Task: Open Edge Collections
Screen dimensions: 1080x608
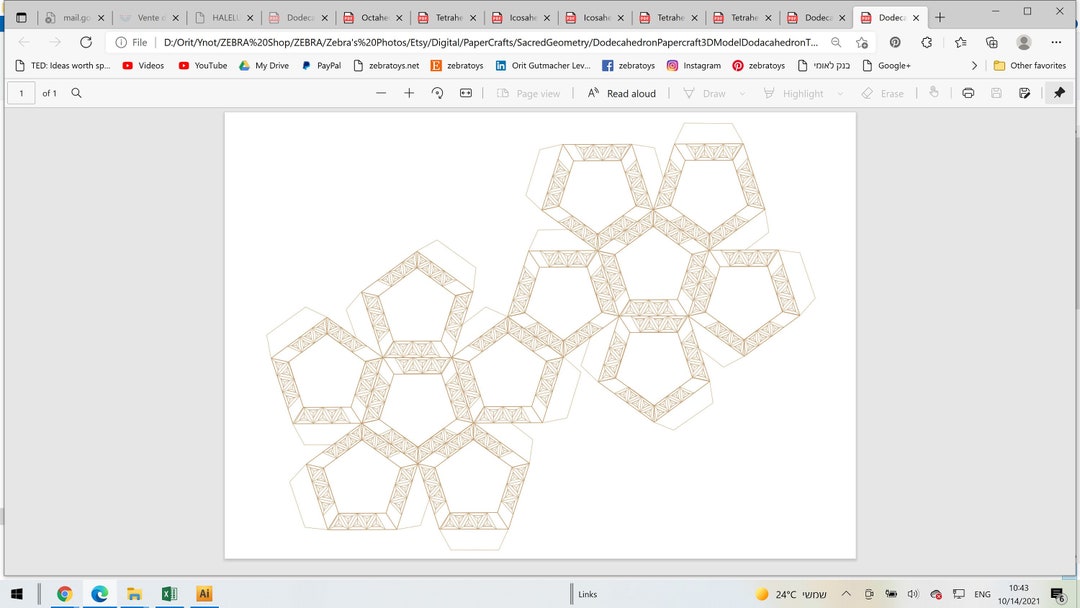Action: (x=993, y=44)
